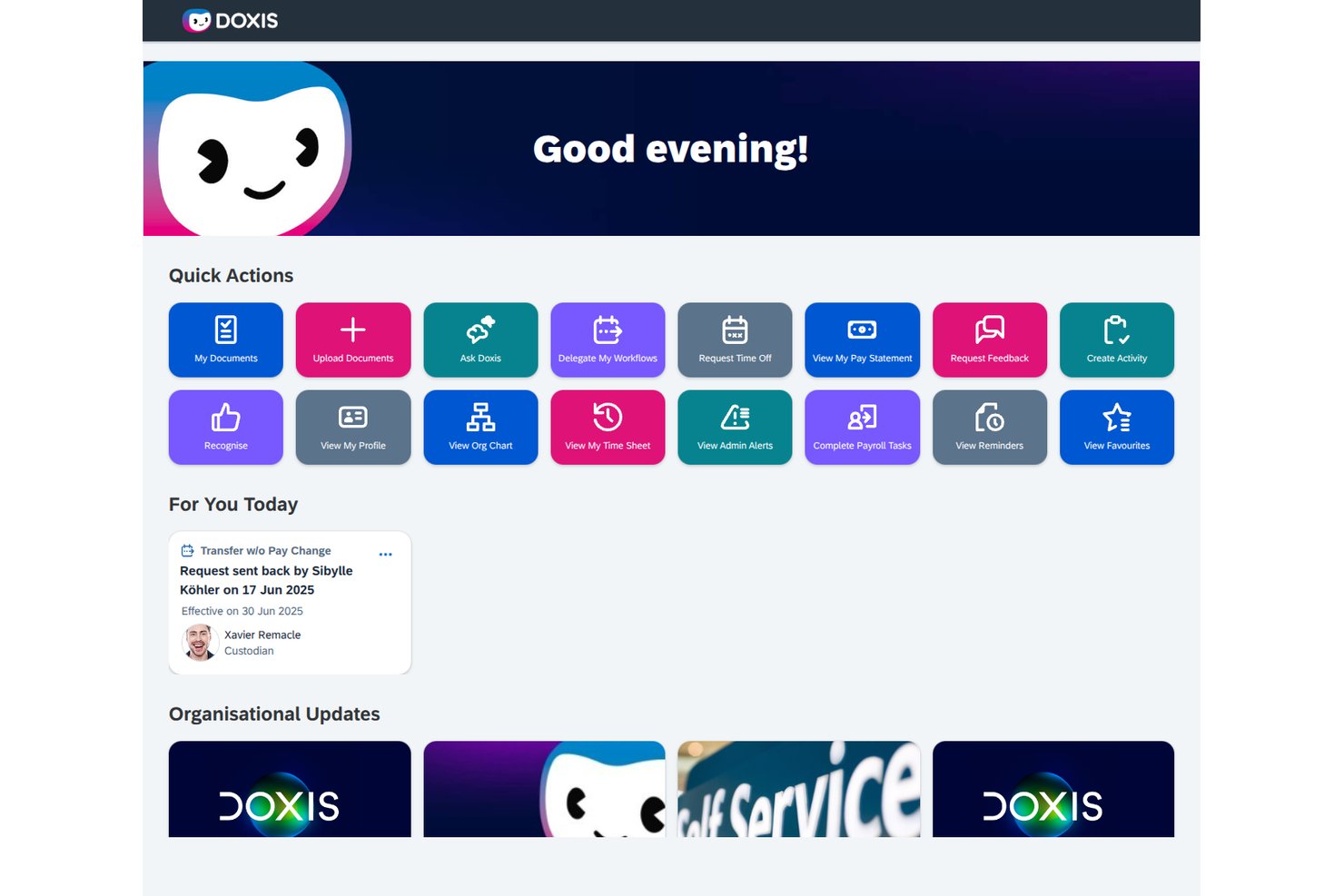Click the For You Today heading
This screenshot has width=1344, height=896.
tap(233, 504)
